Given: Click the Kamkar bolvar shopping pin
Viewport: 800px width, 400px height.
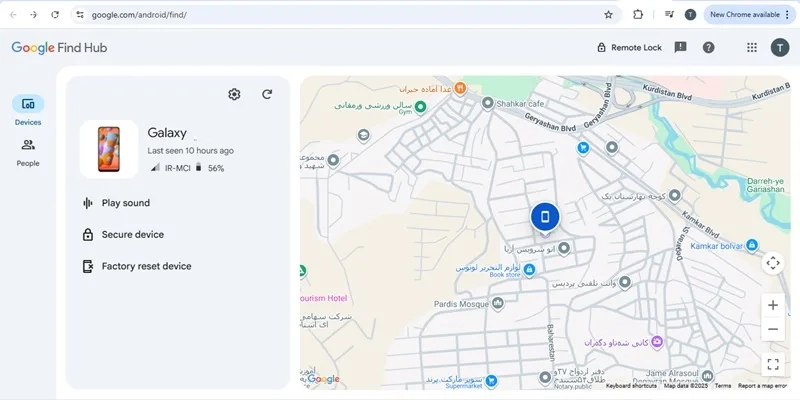Looking at the screenshot, I should click(751, 245).
